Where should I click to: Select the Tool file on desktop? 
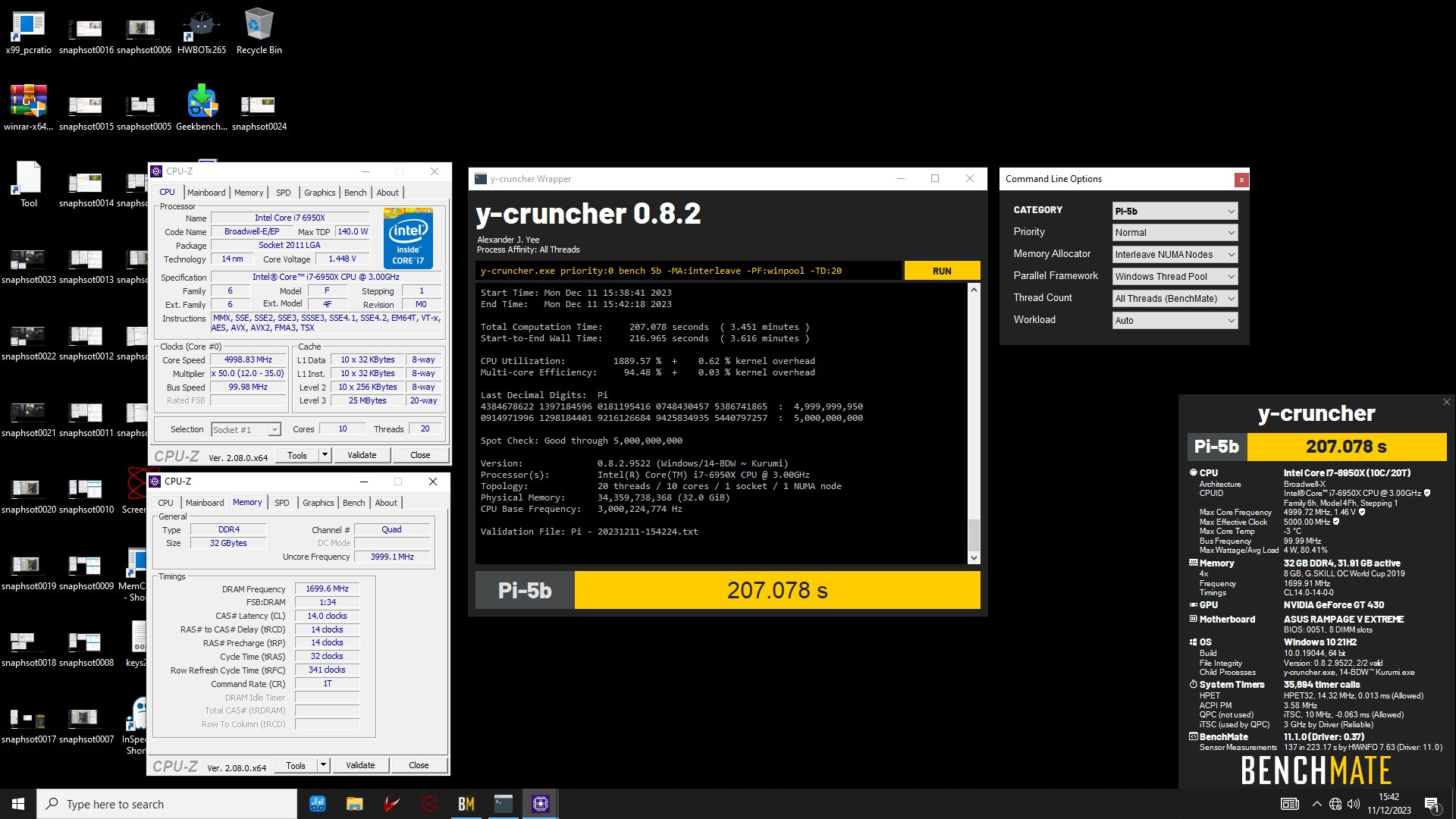(28, 185)
